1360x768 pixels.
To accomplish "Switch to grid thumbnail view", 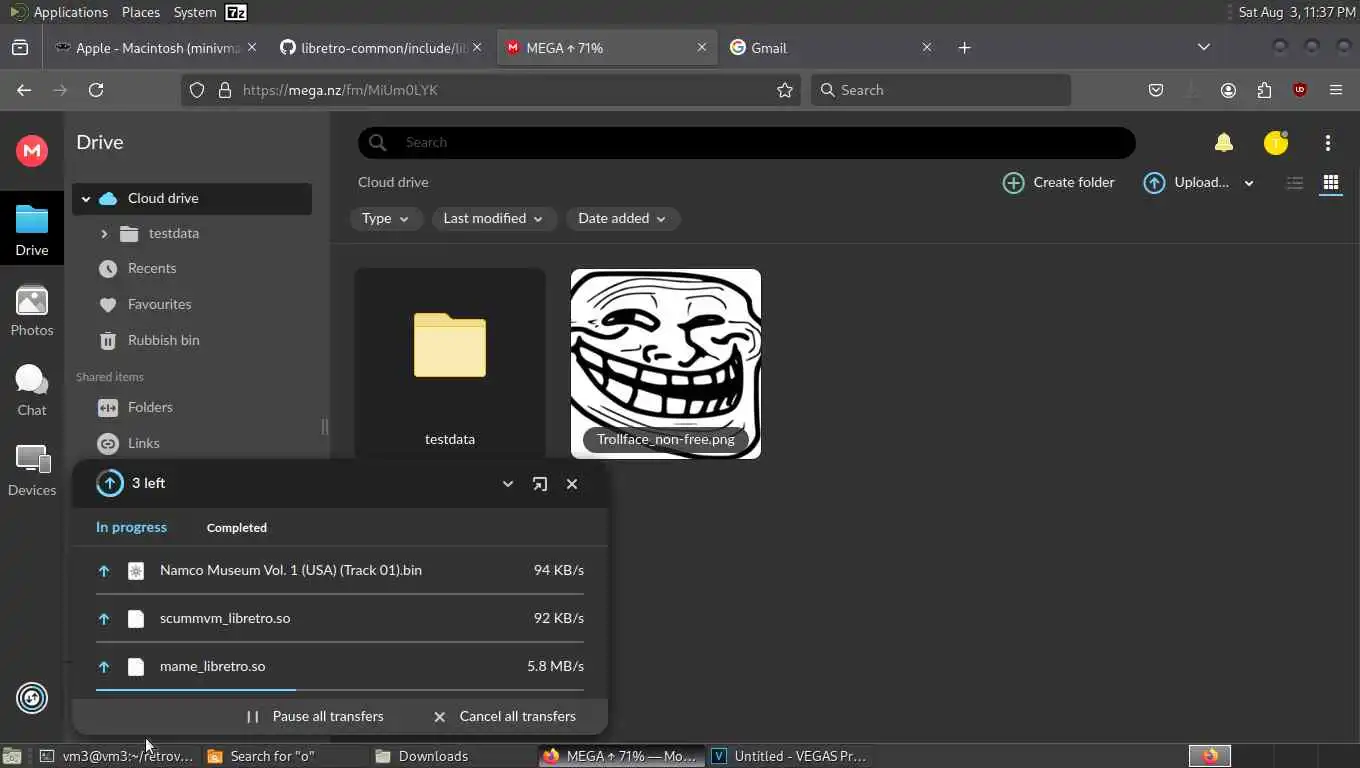I will 1331,183.
